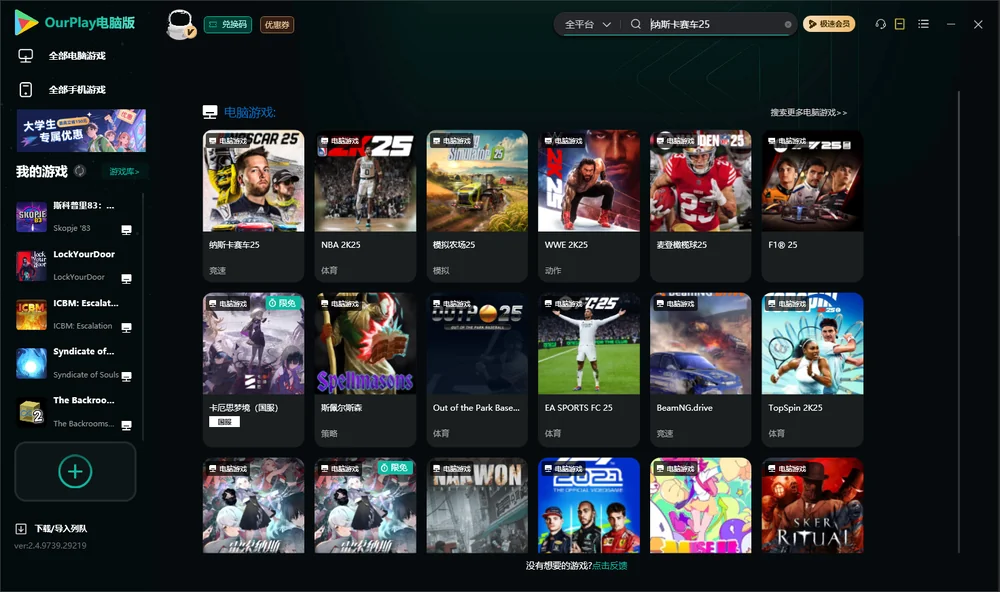Click the PC icon on Skopje '83 row
This screenshot has height=592, width=1000.
pyautogui.click(x=126, y=230)
